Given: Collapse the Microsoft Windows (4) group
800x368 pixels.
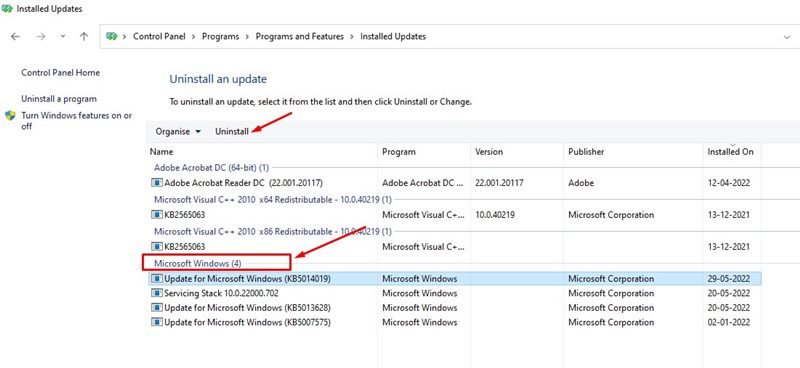Looking at the screenshot, I should [x=197, y=263].
